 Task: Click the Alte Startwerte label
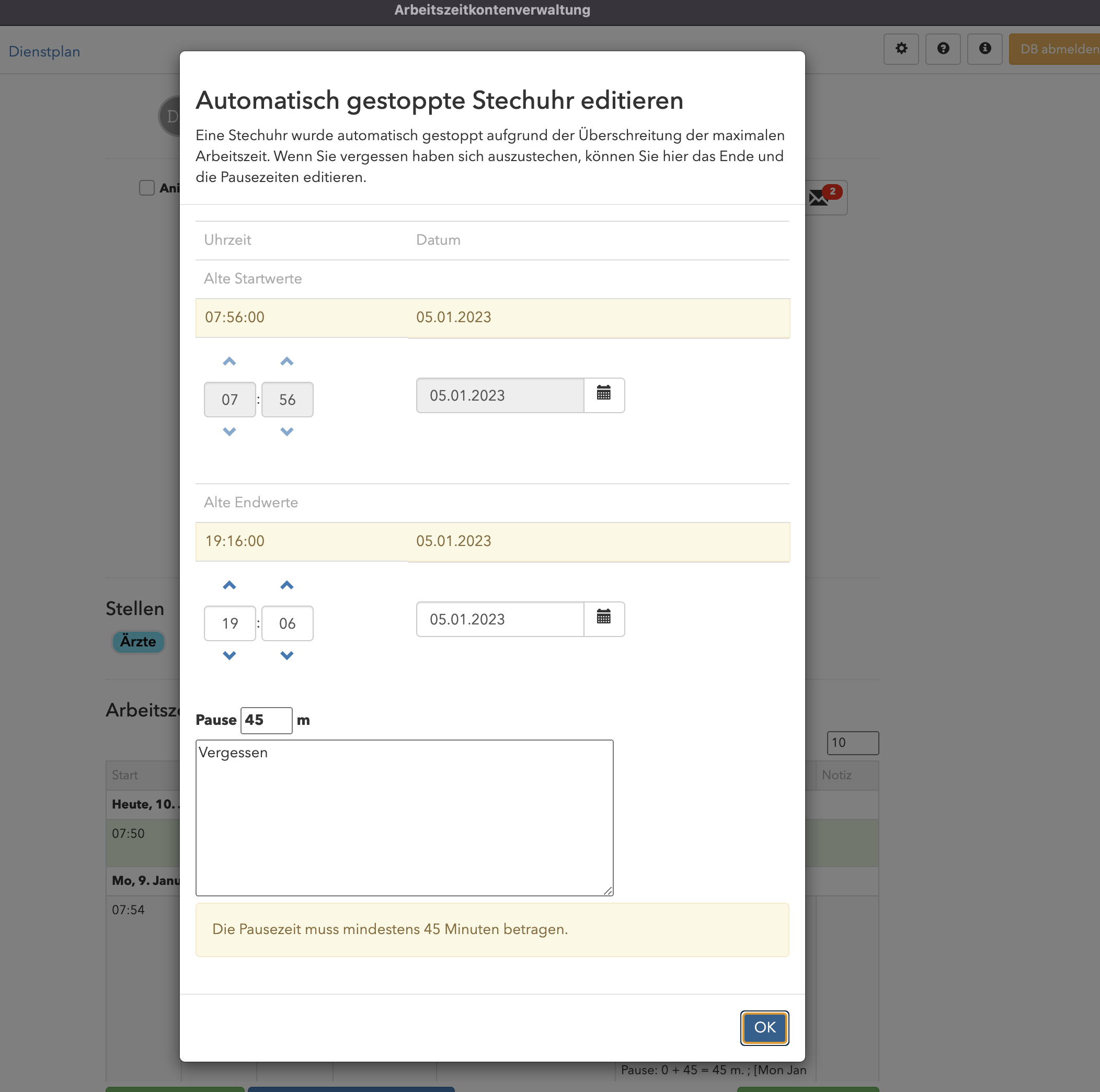(x=253, y=279)
